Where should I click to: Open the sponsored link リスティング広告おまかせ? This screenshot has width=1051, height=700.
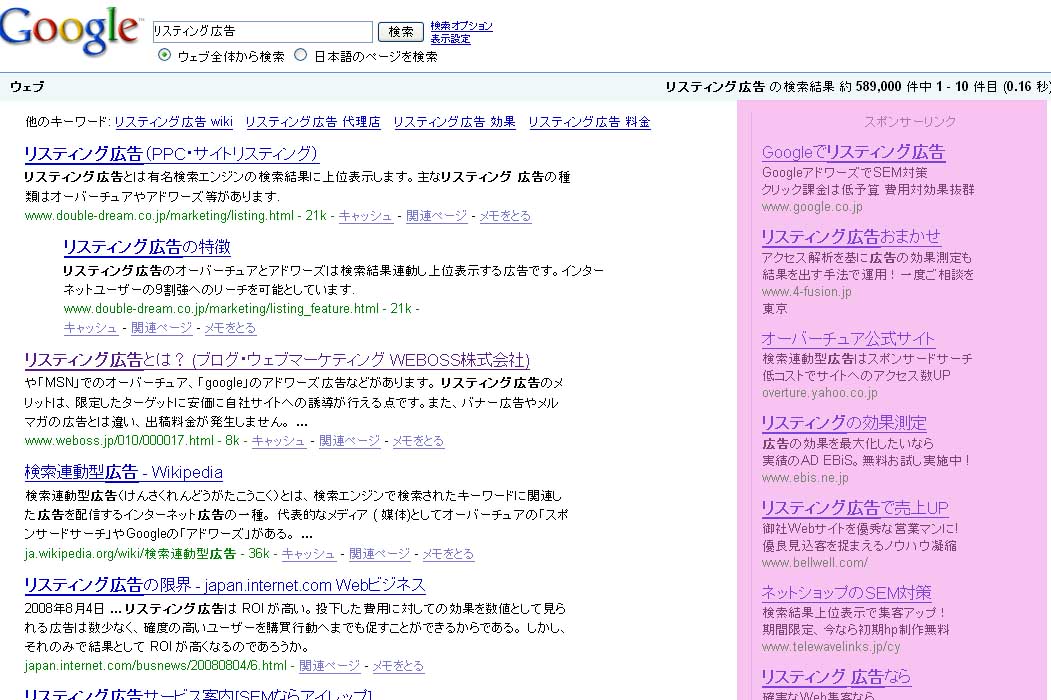pos(851,237)
